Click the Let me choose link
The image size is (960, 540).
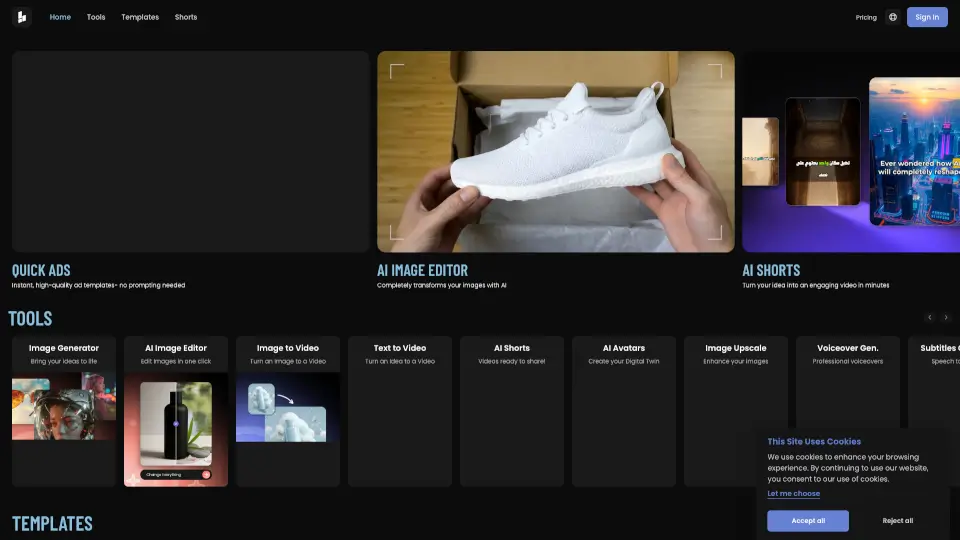[x=793, y=494]
